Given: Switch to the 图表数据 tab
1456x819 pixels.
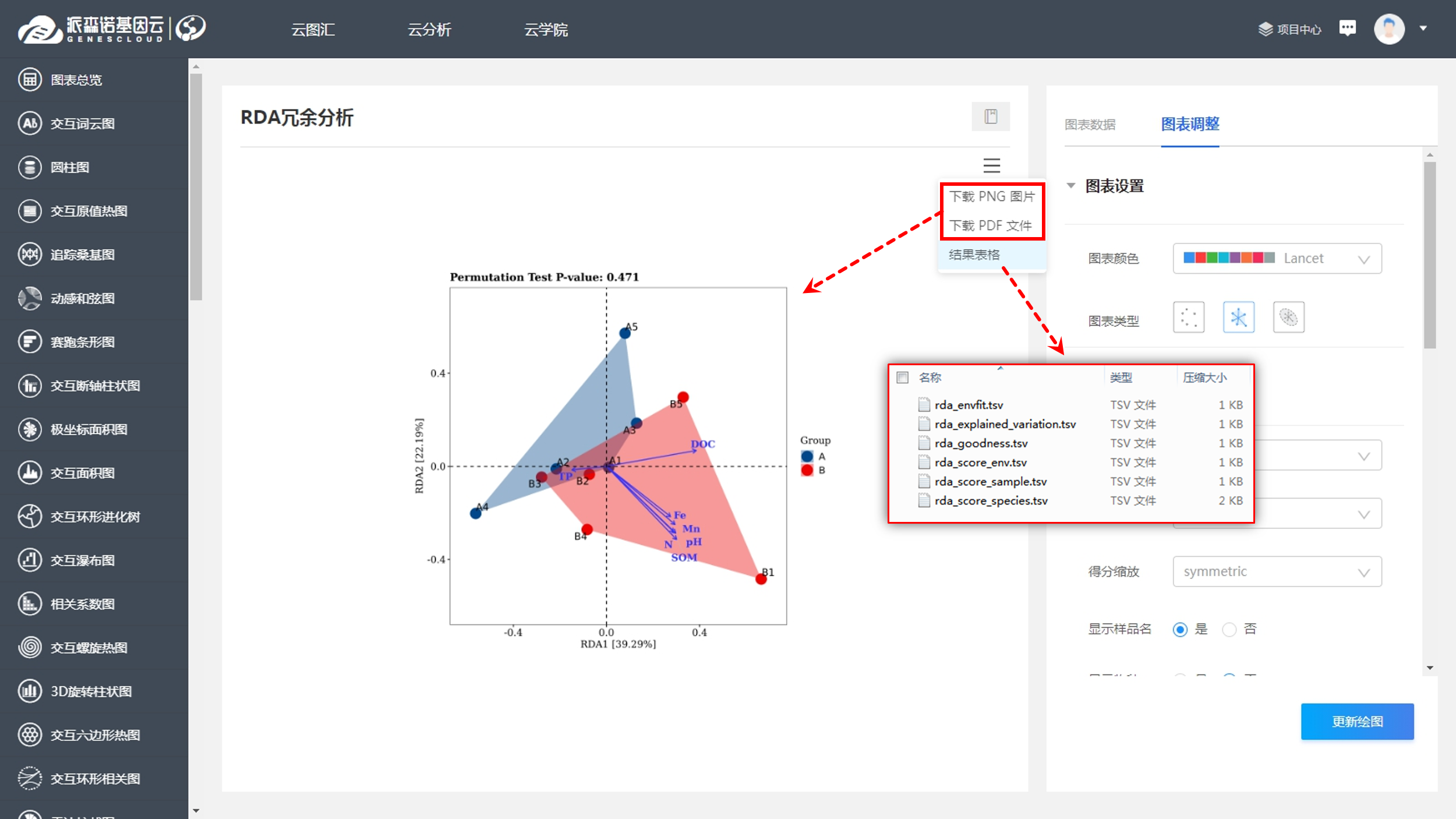Looking at the screenshot, I should [1090, 125].
